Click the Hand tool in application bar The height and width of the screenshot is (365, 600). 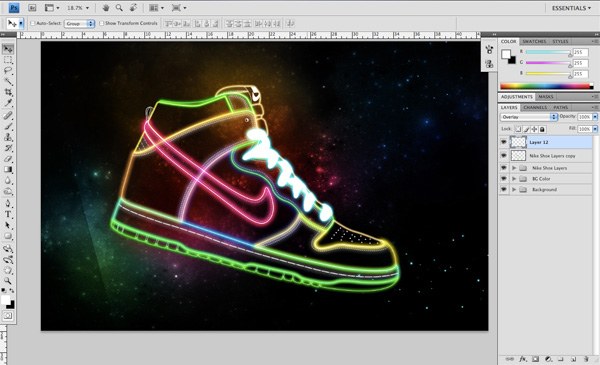point(106,8)
